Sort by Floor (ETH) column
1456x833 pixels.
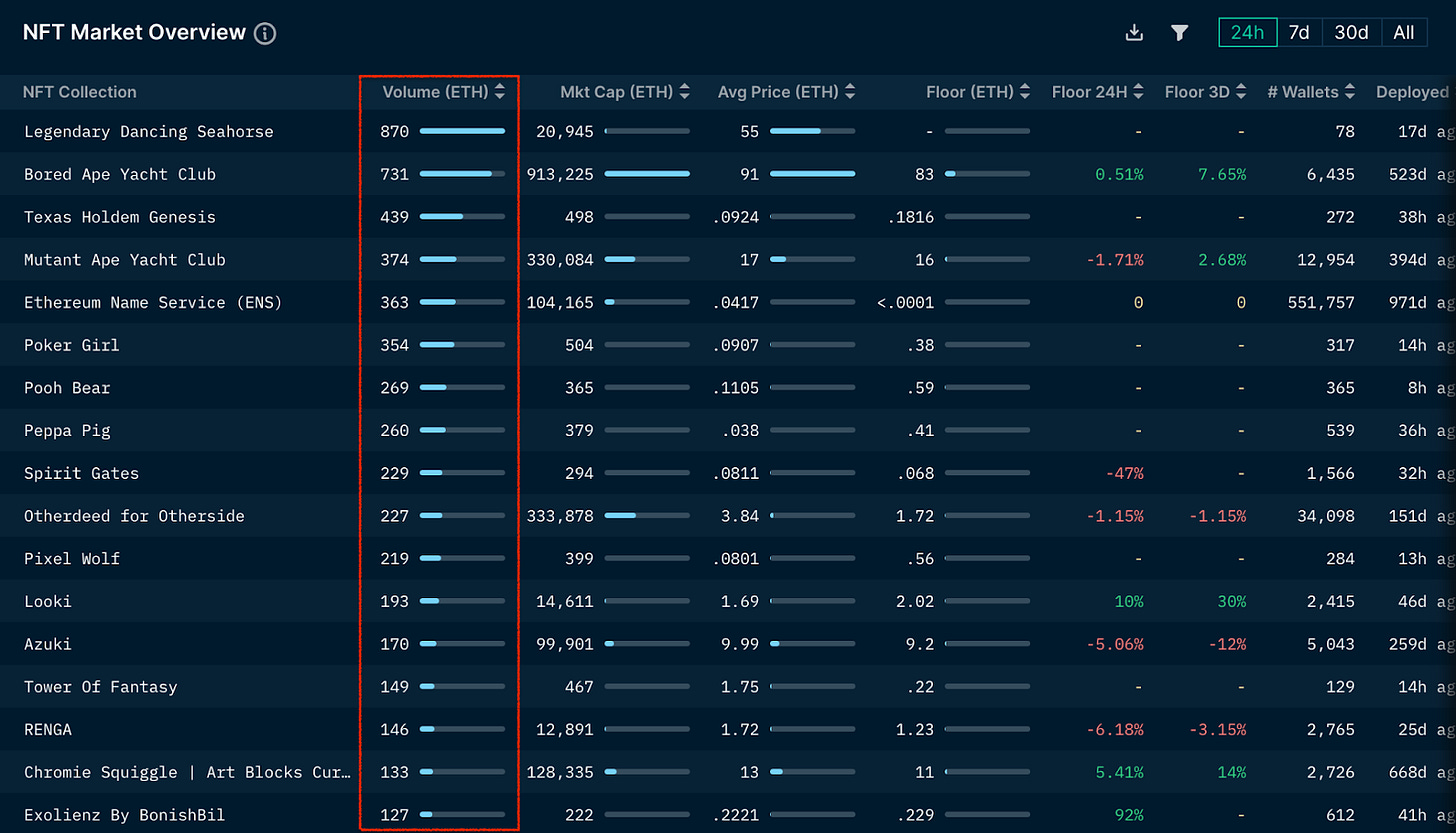tap(977, 92)
